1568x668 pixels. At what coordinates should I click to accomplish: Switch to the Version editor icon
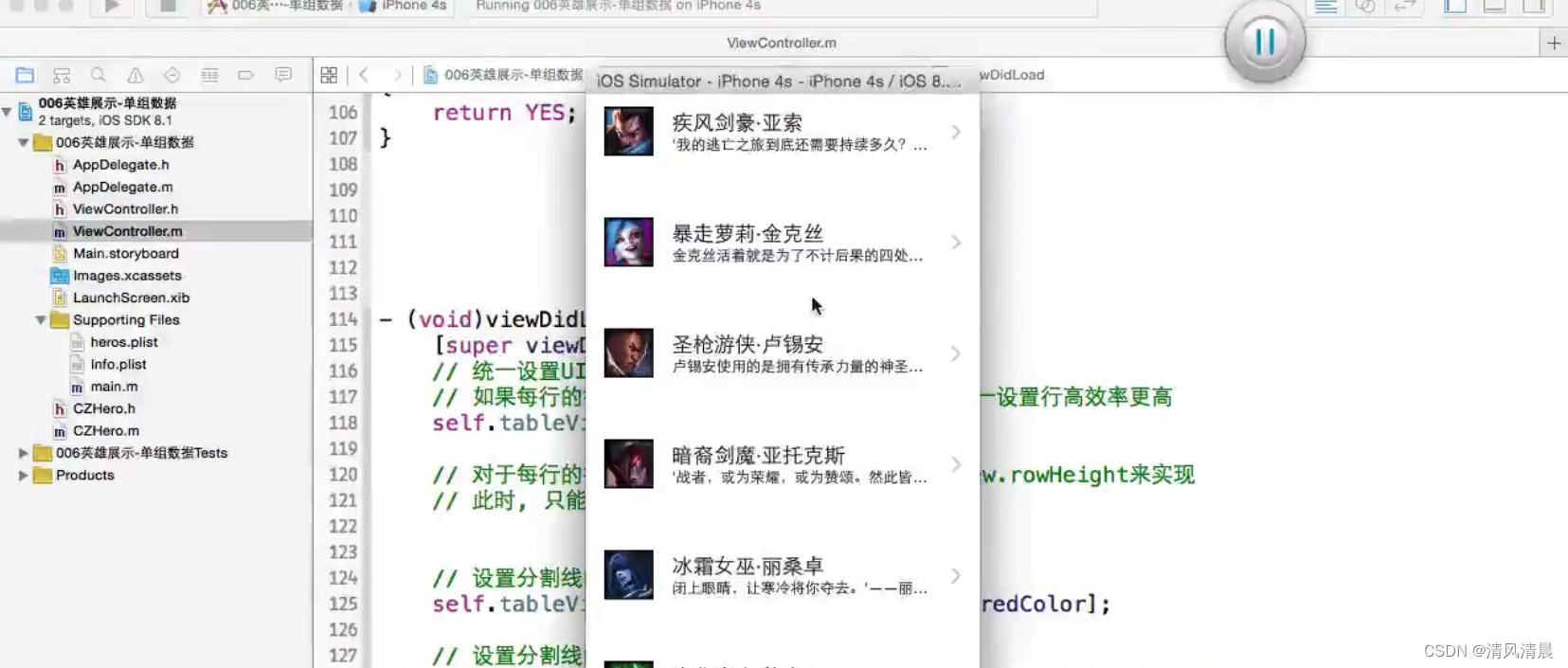[1404, 6]
